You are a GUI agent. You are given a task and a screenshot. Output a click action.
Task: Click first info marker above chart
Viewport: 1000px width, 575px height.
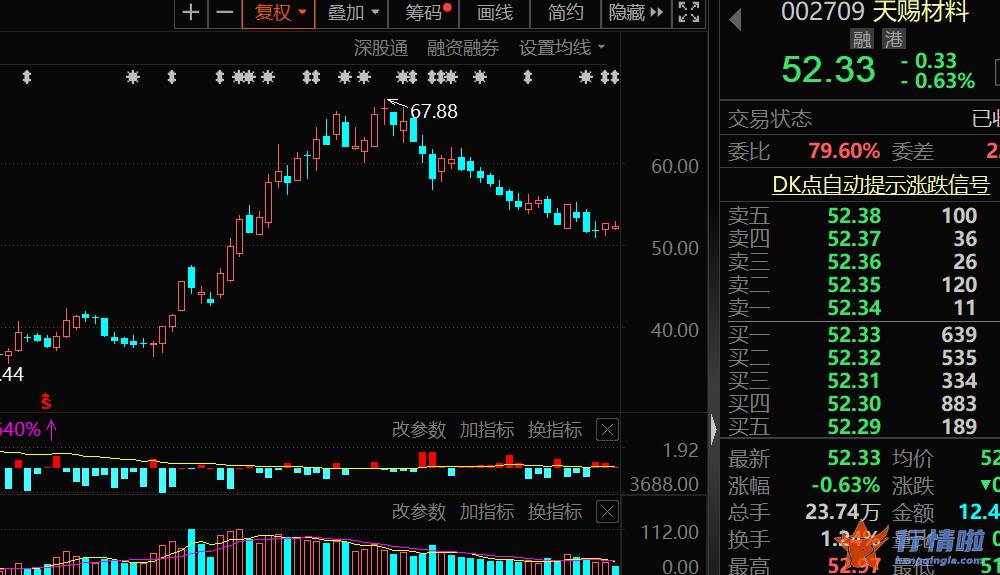tap(27, 77)
